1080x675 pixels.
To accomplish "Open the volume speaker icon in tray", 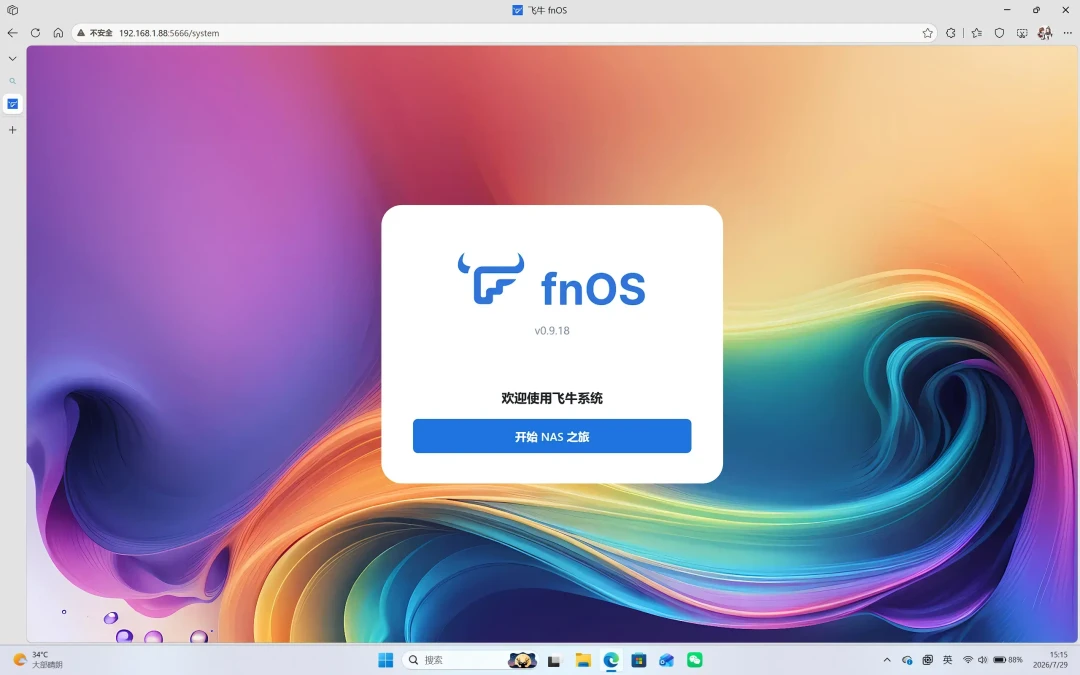I will coord(982,660).
